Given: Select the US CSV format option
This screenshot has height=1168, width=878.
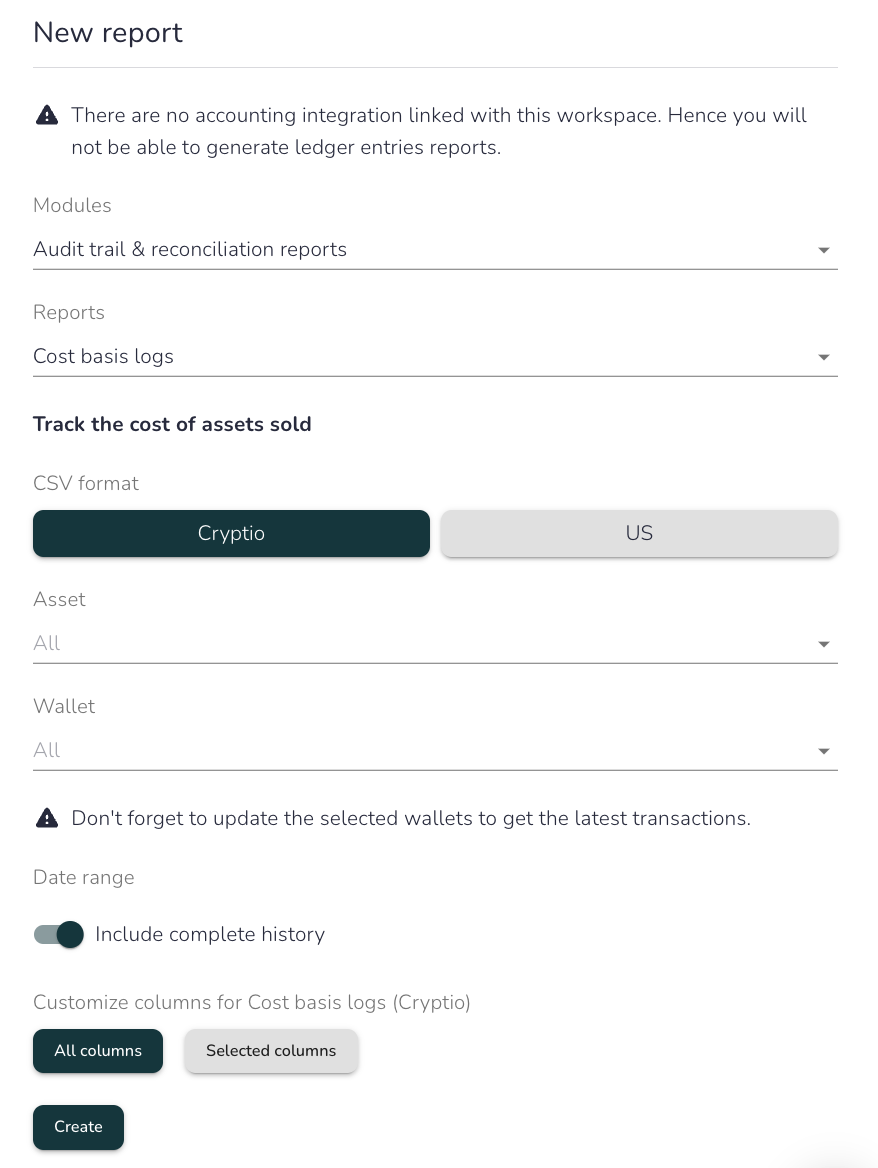Looking at the screenshot, I should [x=639, y=533].
